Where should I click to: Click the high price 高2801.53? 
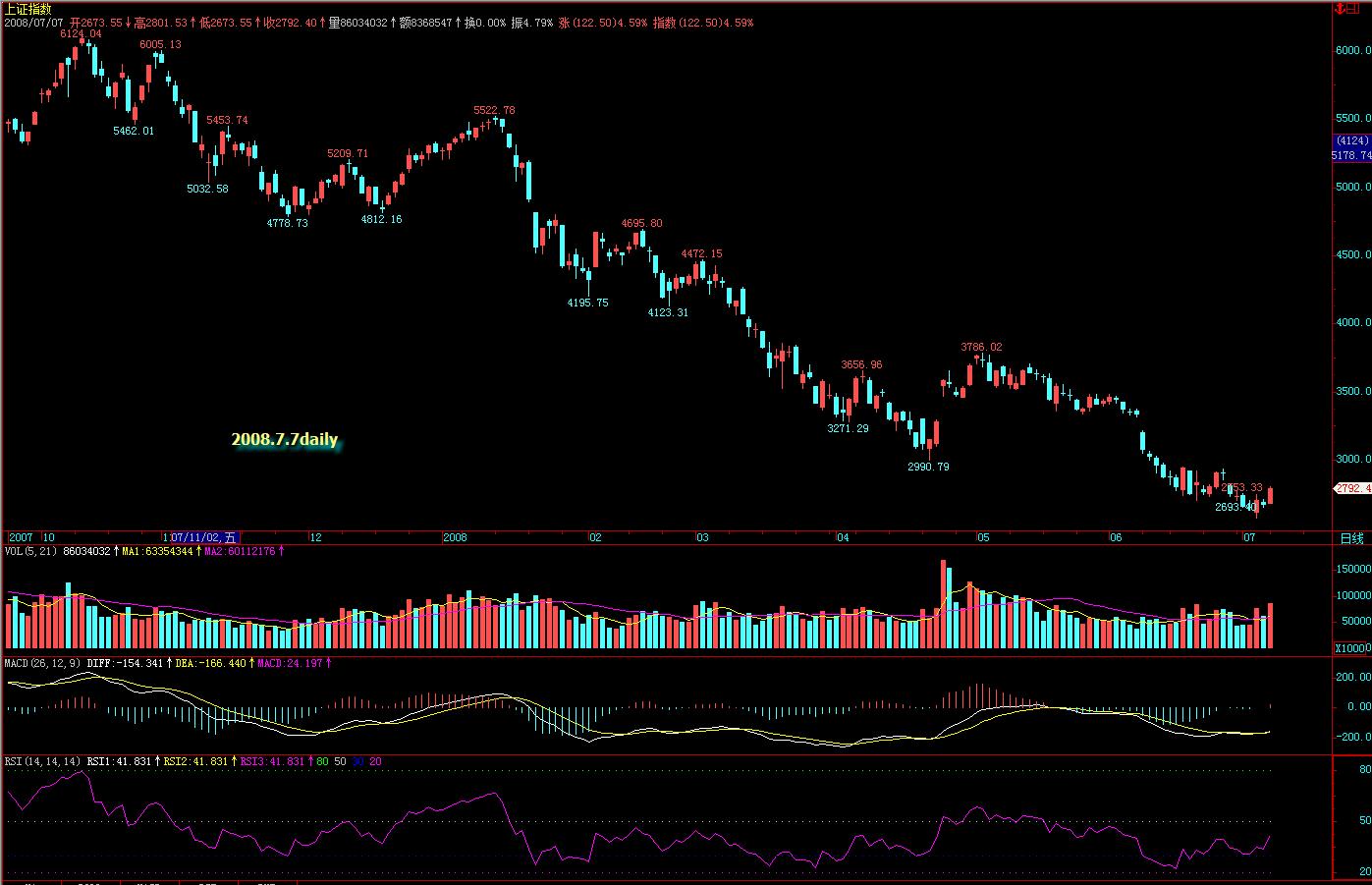(160, 23)
